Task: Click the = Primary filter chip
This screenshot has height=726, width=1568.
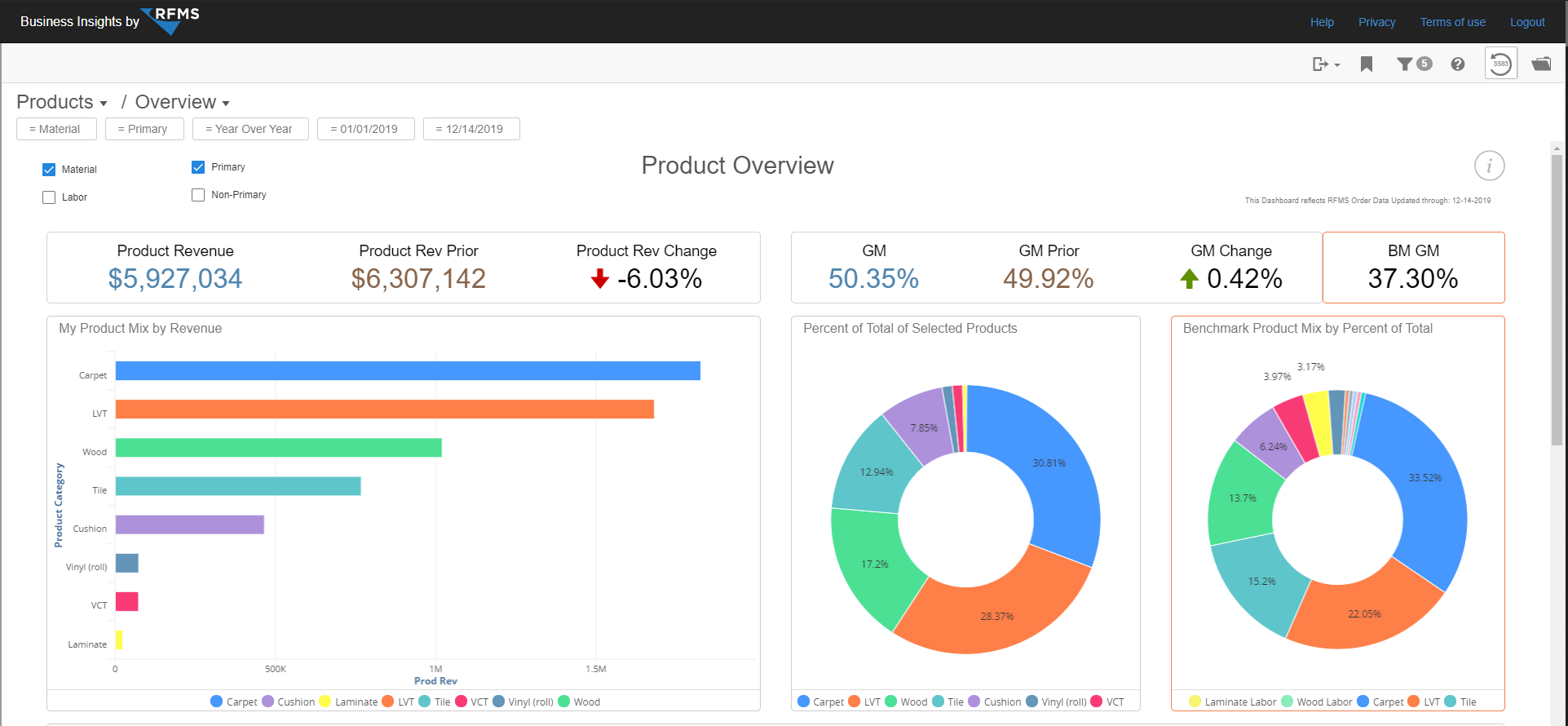Action: (x=144, y=129)
